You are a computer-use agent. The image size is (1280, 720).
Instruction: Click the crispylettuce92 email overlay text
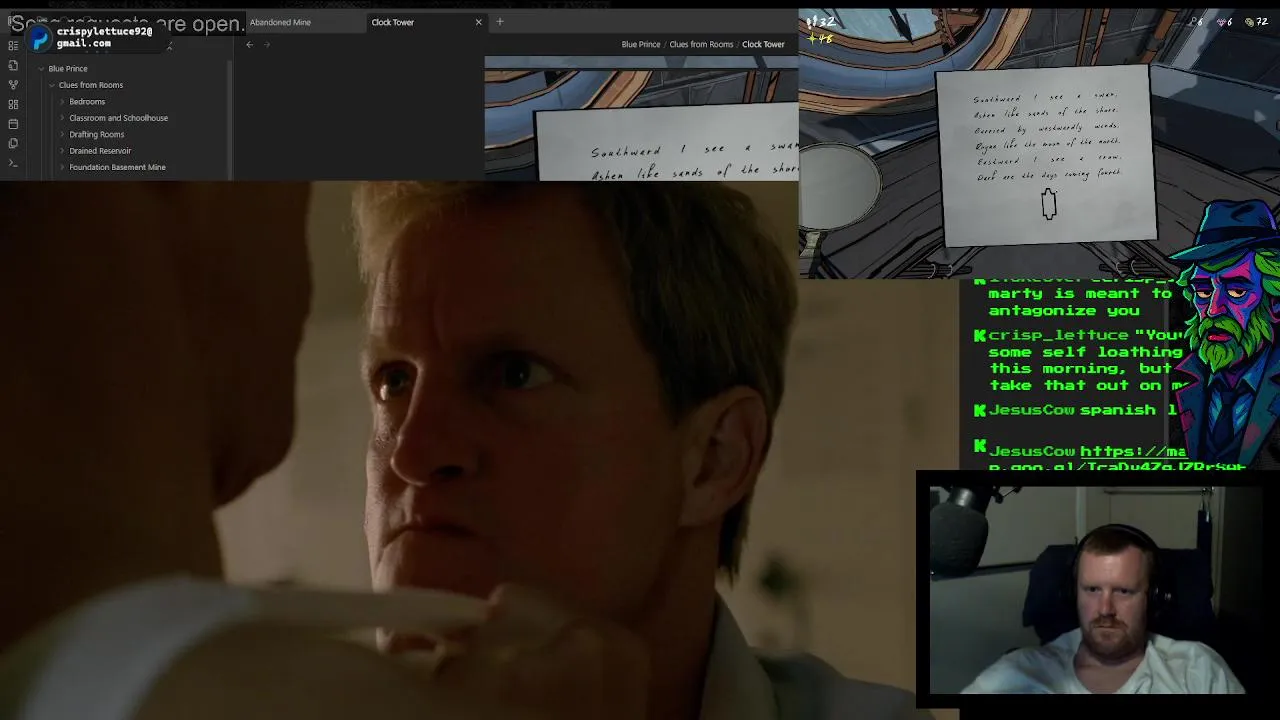pos(104,37)
